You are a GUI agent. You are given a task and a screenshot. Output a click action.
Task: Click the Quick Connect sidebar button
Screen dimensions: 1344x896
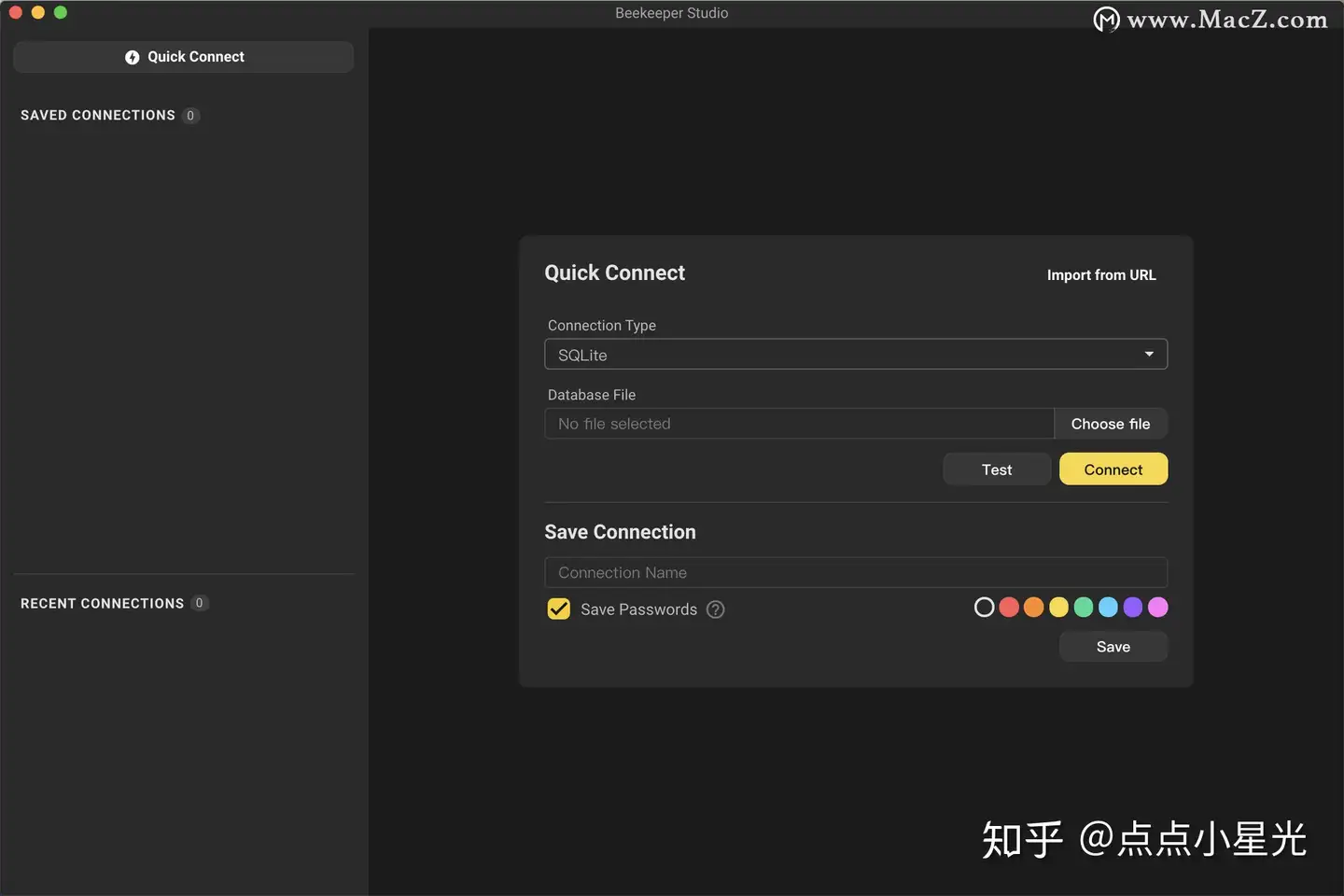click(x=184, y=57)
